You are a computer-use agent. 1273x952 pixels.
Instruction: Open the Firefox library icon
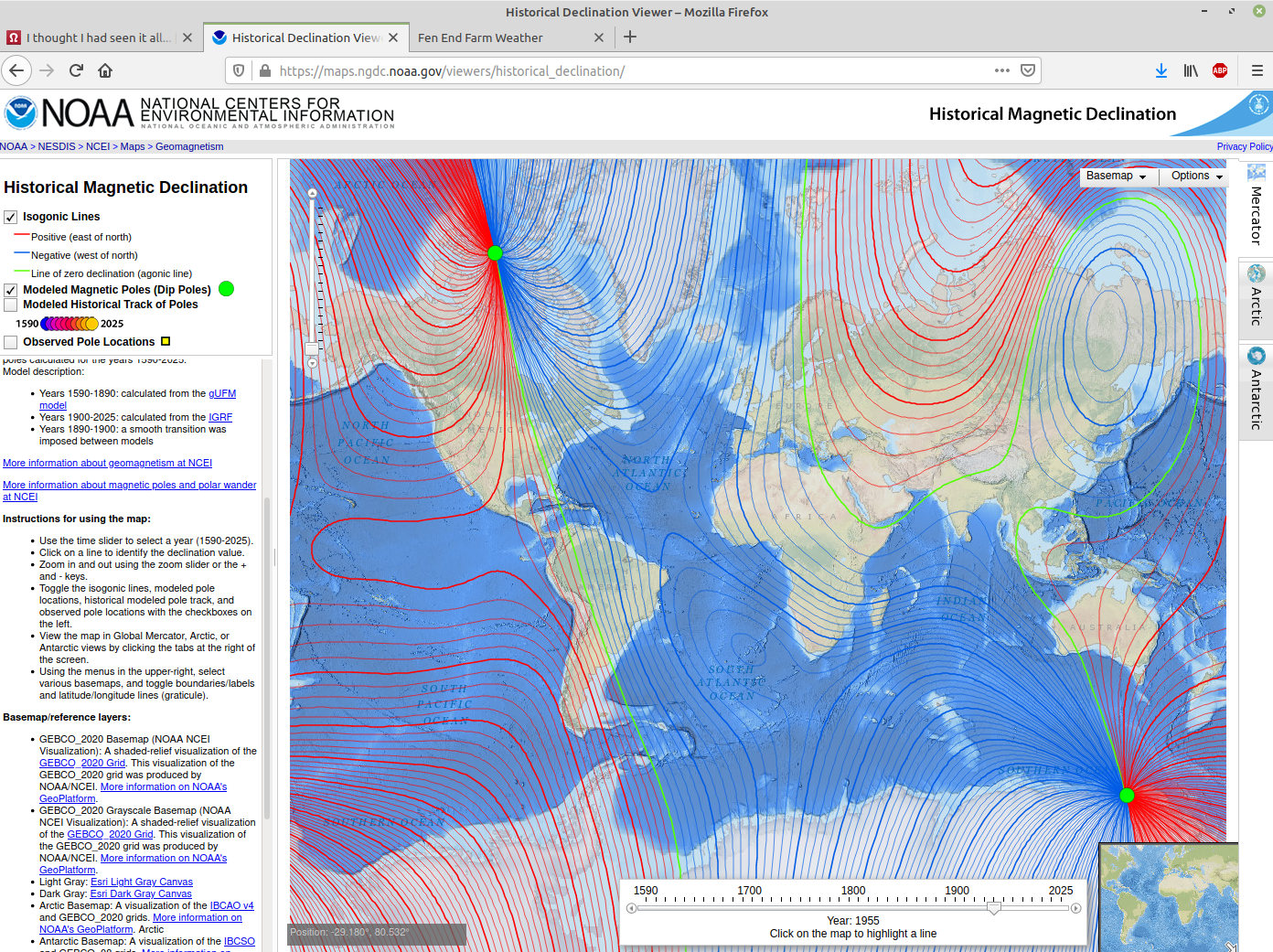coord(1190,70)
